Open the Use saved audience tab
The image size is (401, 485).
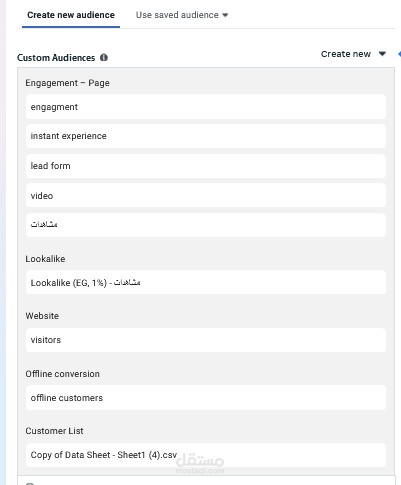pyautogui.click(x=182, y=15)
